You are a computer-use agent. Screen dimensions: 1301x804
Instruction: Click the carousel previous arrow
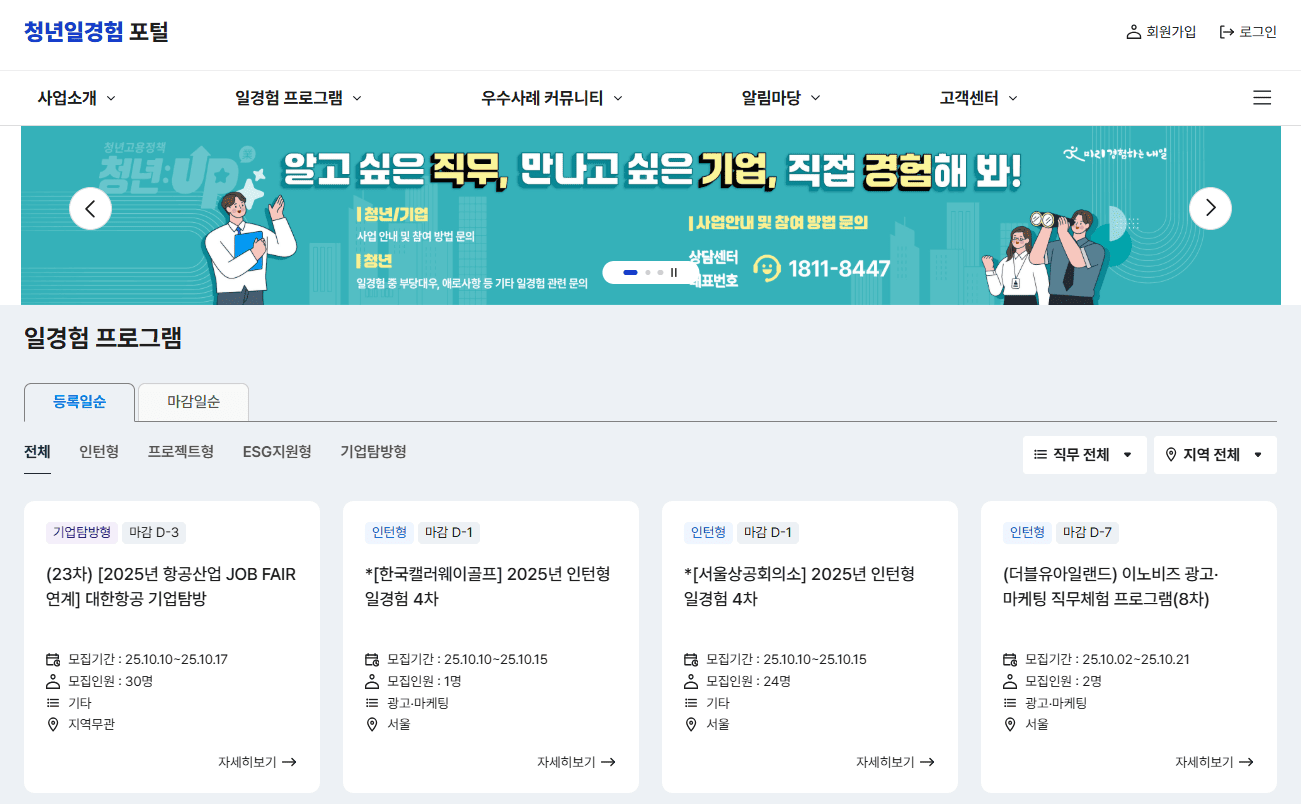pyautogui.click(x=90, y=208)
